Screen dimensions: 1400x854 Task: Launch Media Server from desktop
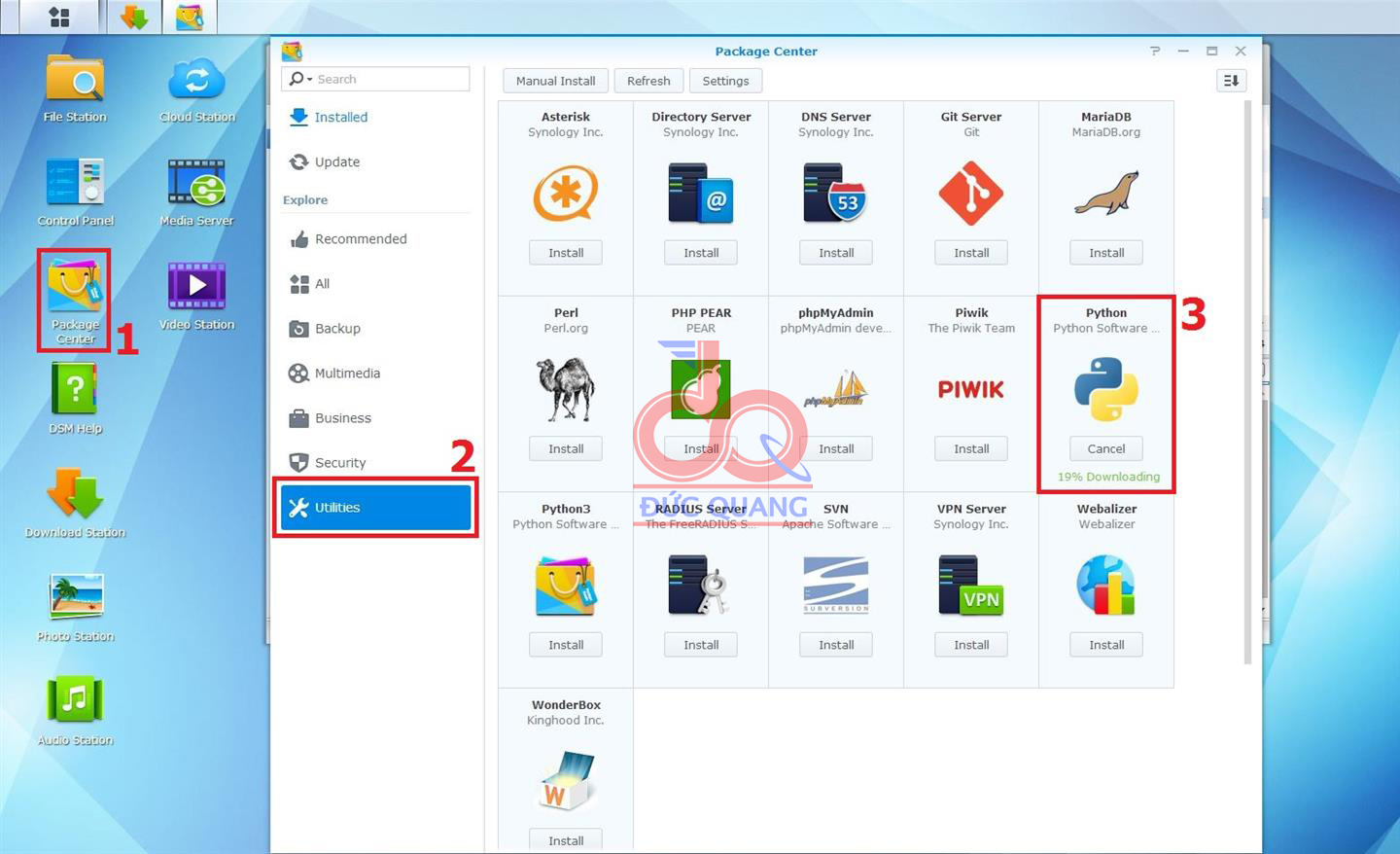tap(196, 192)
